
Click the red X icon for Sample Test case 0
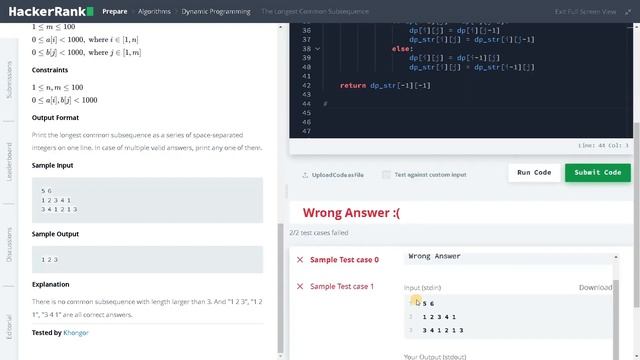(300, 260)
